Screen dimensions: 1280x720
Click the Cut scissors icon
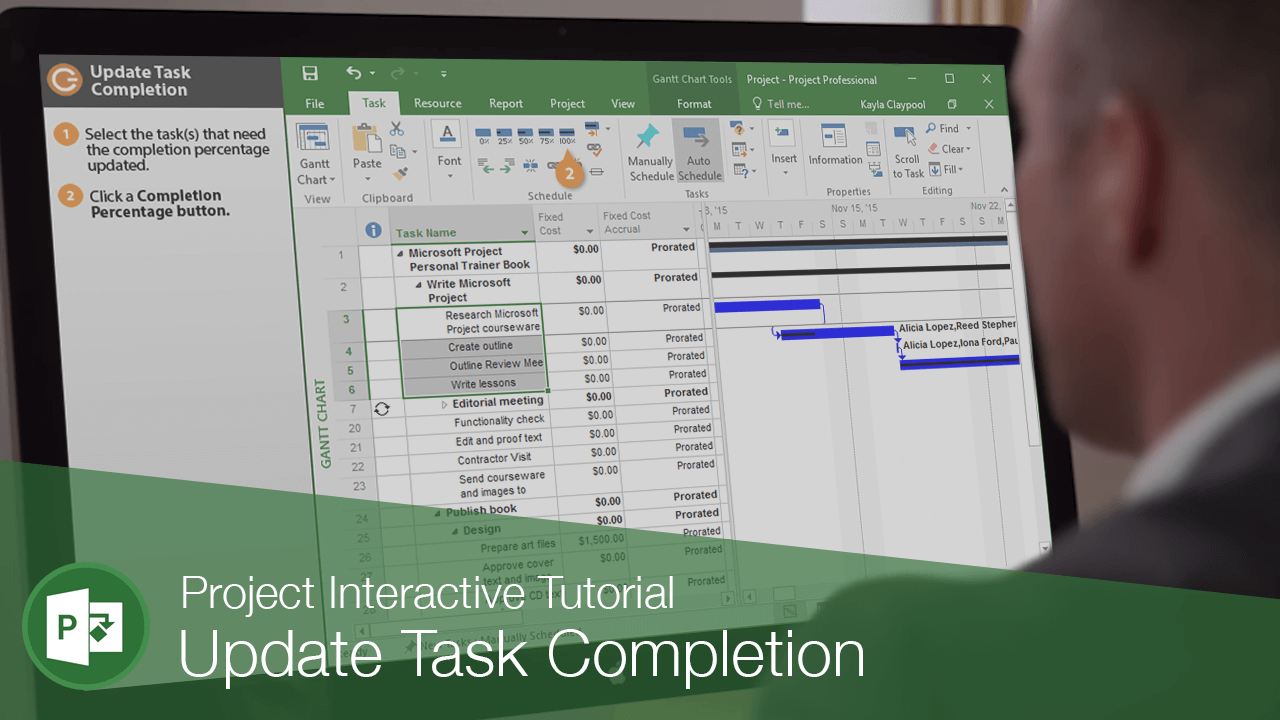[397, 129]
